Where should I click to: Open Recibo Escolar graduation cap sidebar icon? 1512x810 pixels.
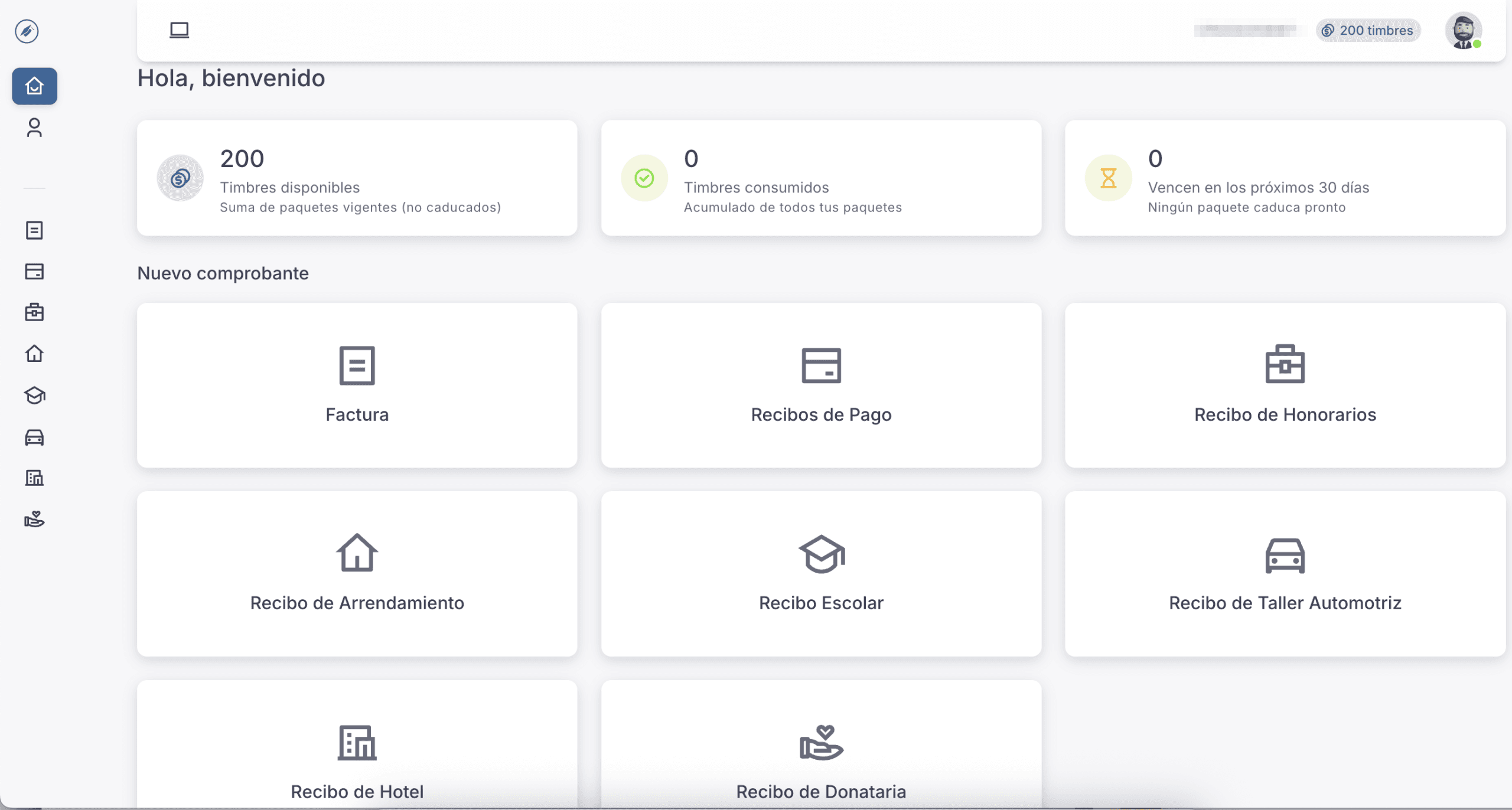pyautogui.click(x=34, y=395)
